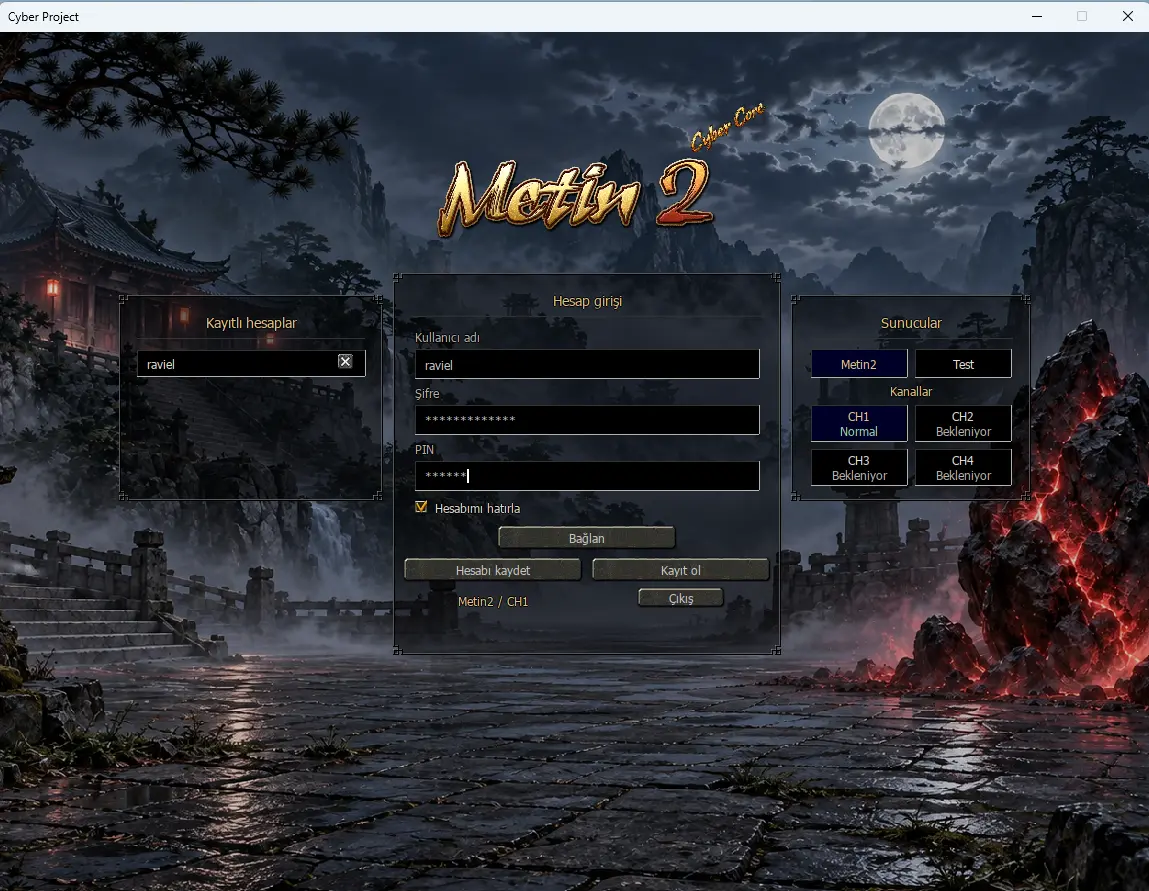Viewport: 1149px width, 891px height.
Task: Choose channel CH1 Normal
Action: pyautogui.click(x=859, y=424)
